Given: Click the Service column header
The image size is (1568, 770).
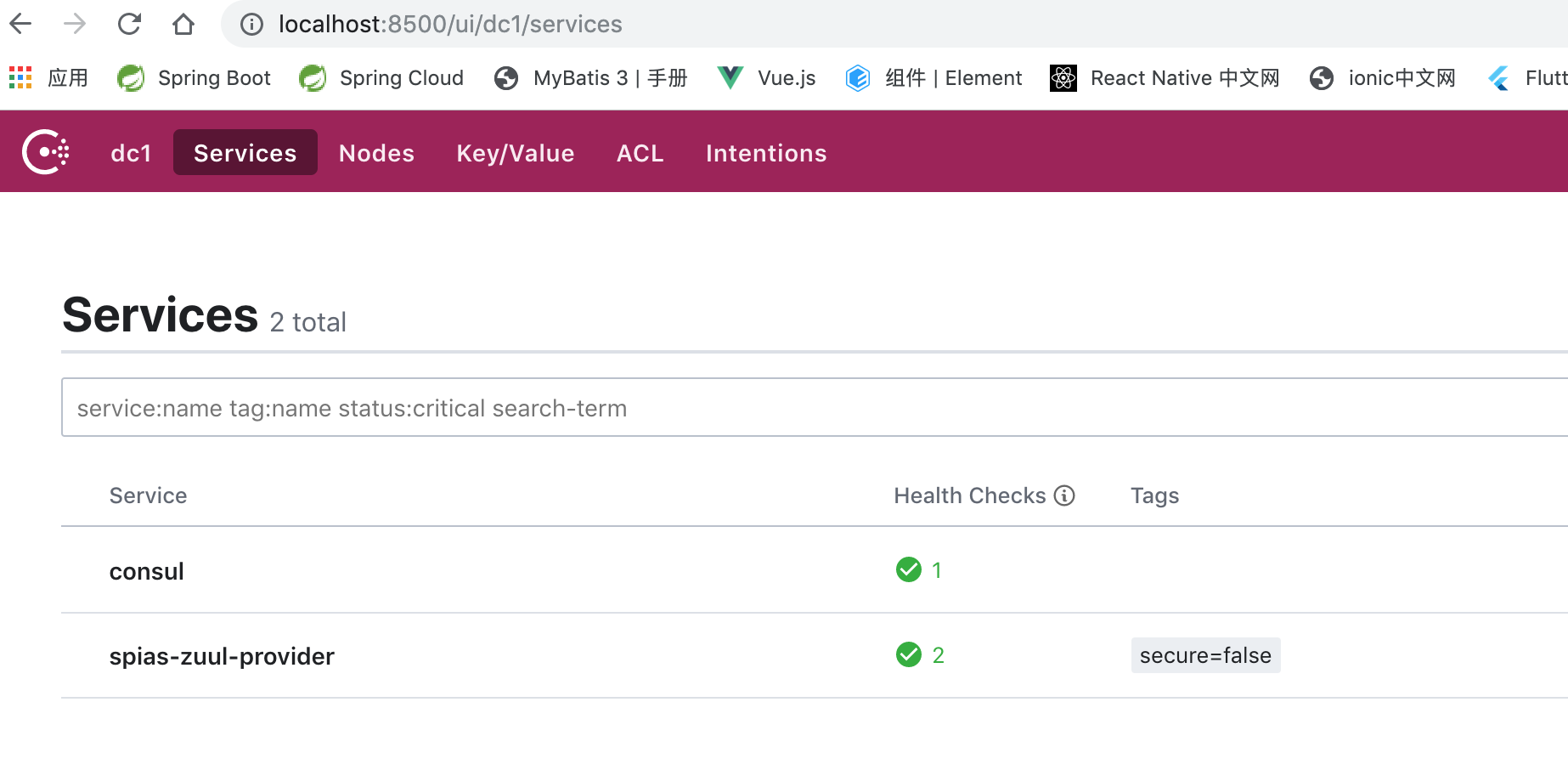Looking at the screenshot, I should [x=149, y=495].
